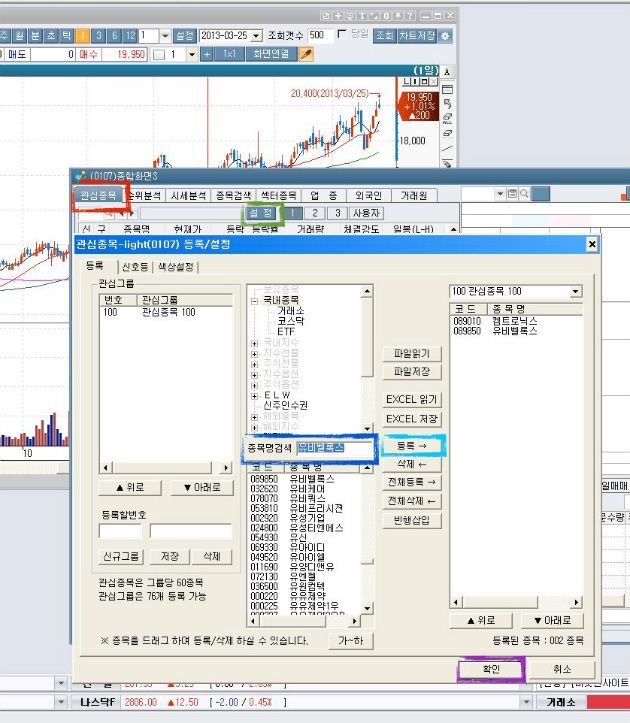Click the EXCEL 읽기 button
The image size is (630, 723).
(x=412, y=399)
